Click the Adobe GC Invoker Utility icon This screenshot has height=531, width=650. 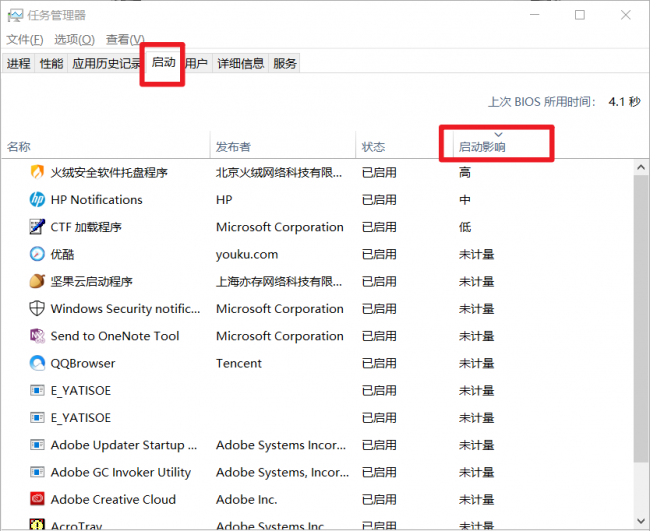pos(37,472)
